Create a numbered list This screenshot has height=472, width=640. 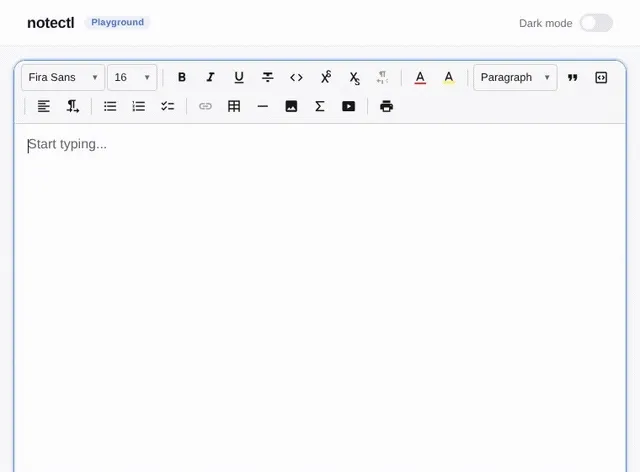(139, 107)
